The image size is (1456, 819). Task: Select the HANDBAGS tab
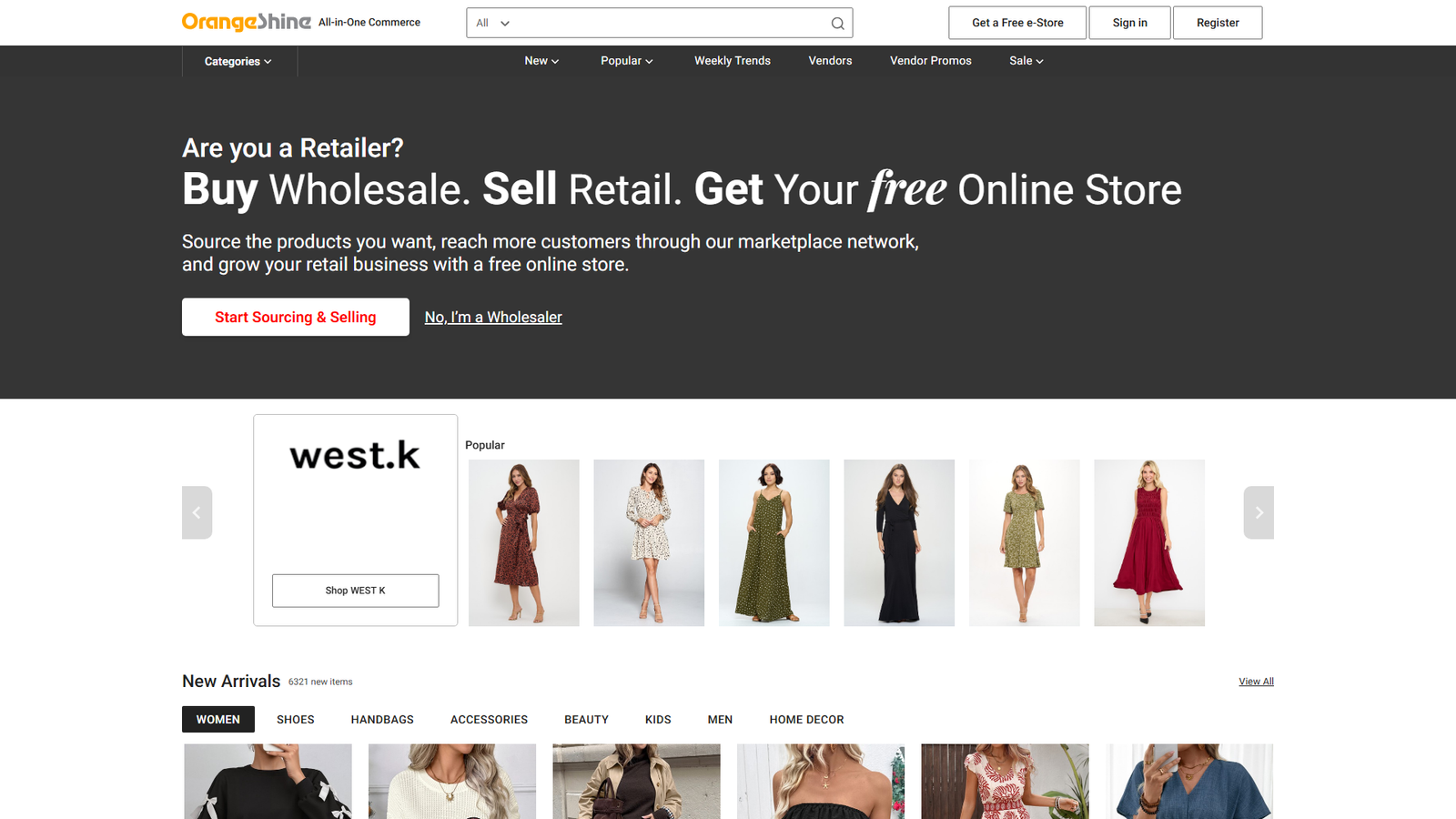pyautogui.click(x=382, y=720)
